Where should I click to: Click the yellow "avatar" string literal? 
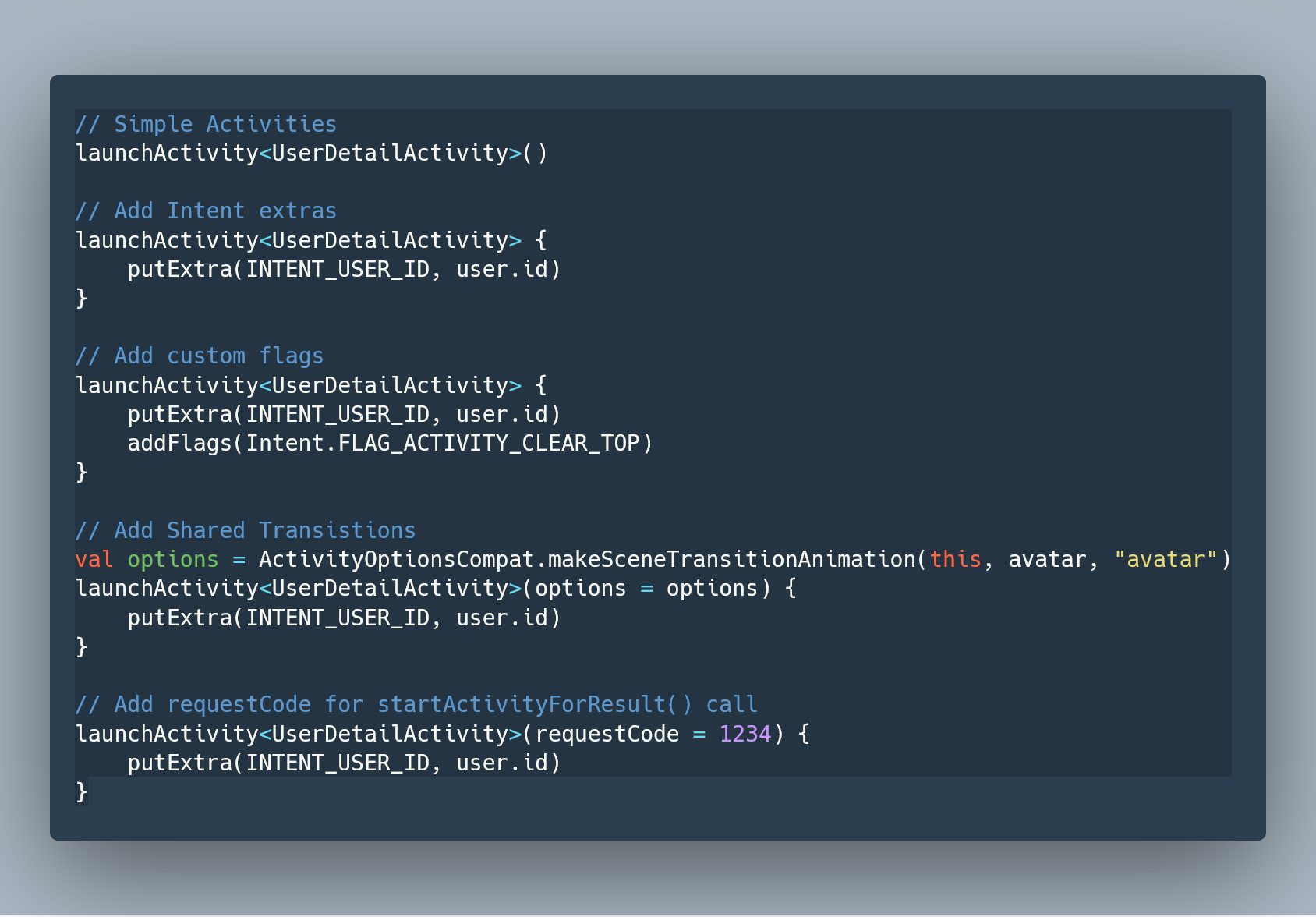[x=1166, y=559]
